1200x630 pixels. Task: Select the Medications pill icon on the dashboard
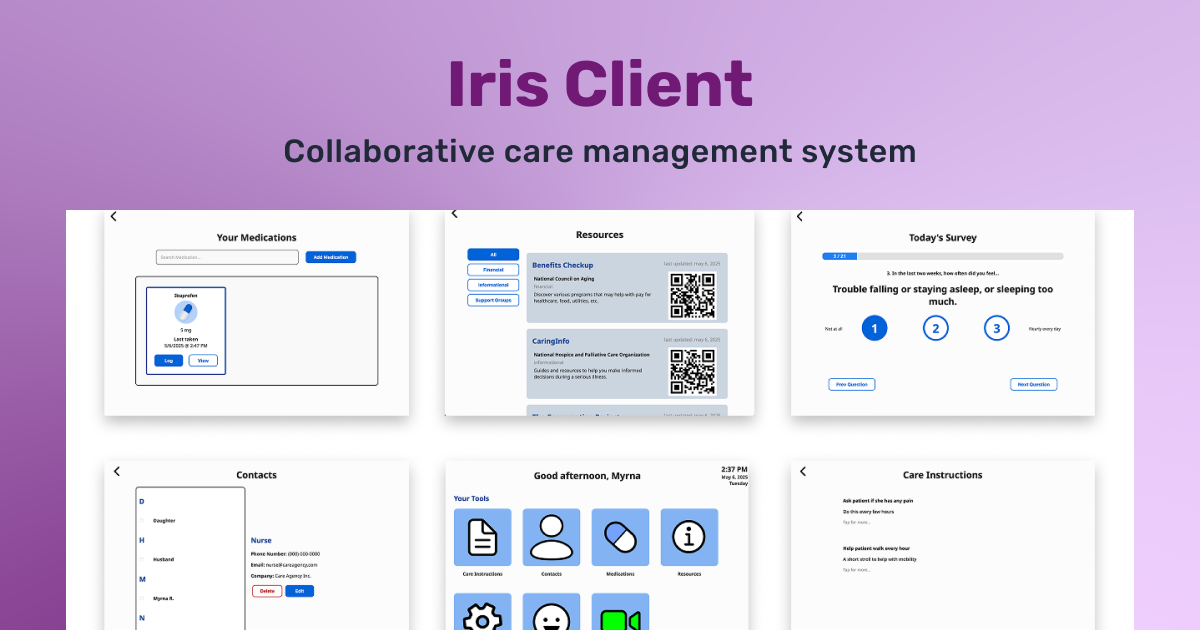tap(619, 537)
